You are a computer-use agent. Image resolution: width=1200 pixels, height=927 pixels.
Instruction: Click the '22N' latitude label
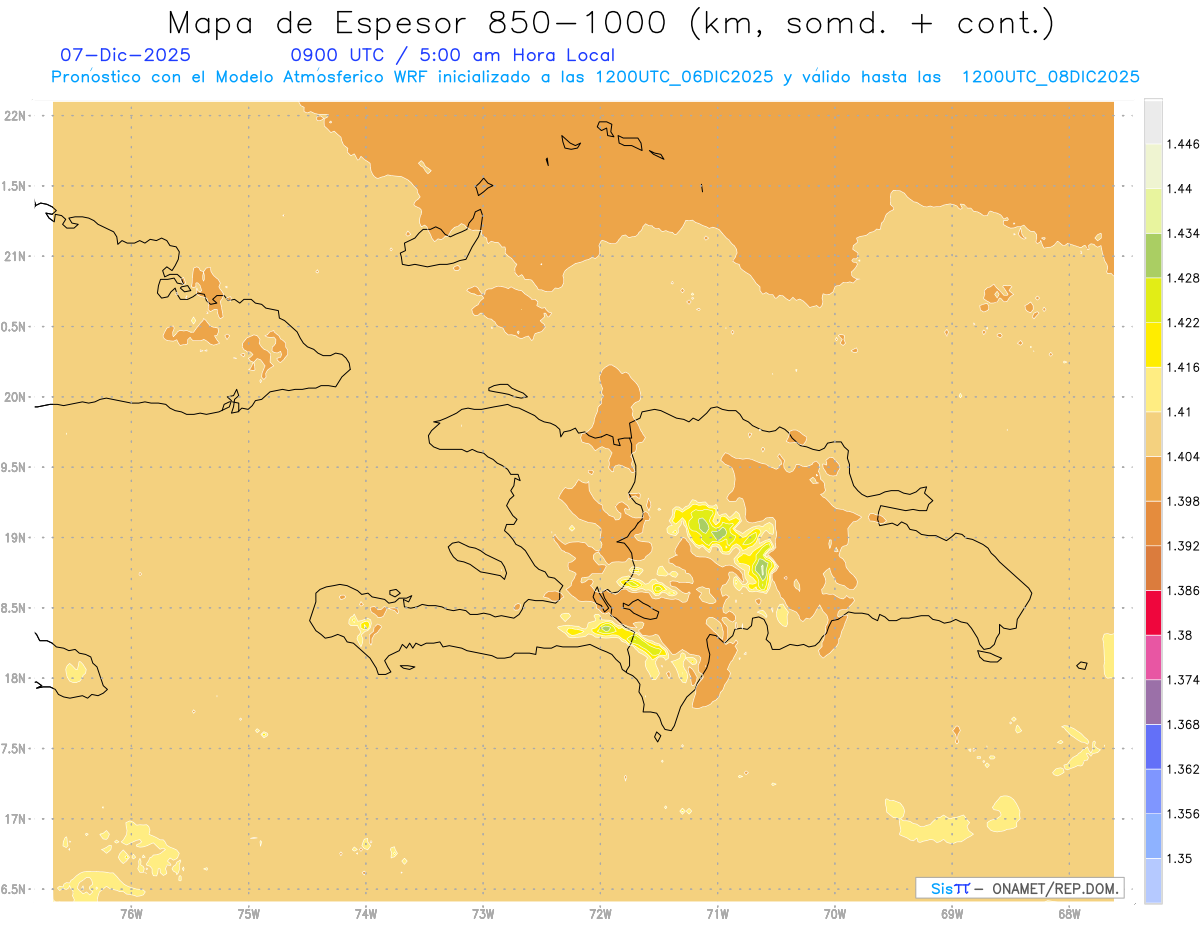[15, 115]
